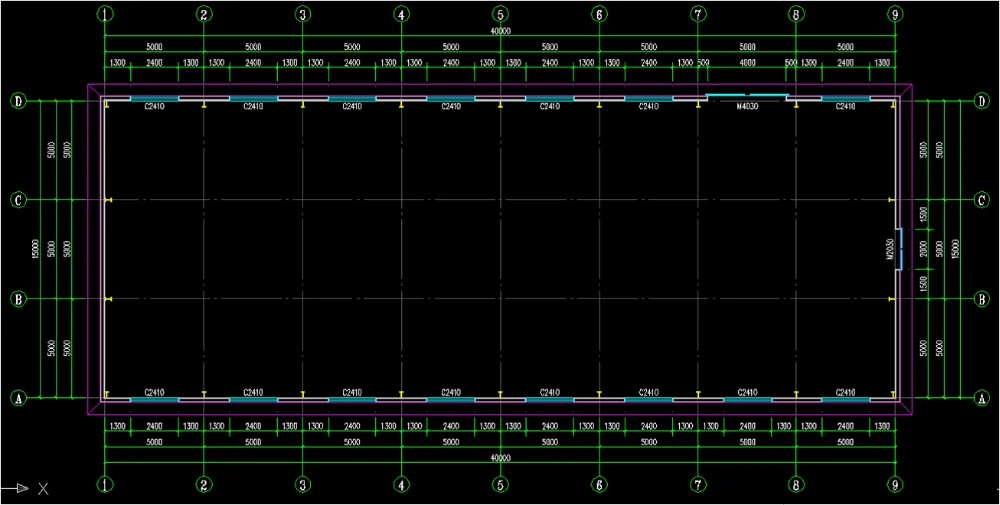Image resolution: width=1000 pixels, height=505 pixels.
Task: Select cyan window between axes 1-2 on wall A
Action: pyautogui.click(x=154, y=400)
